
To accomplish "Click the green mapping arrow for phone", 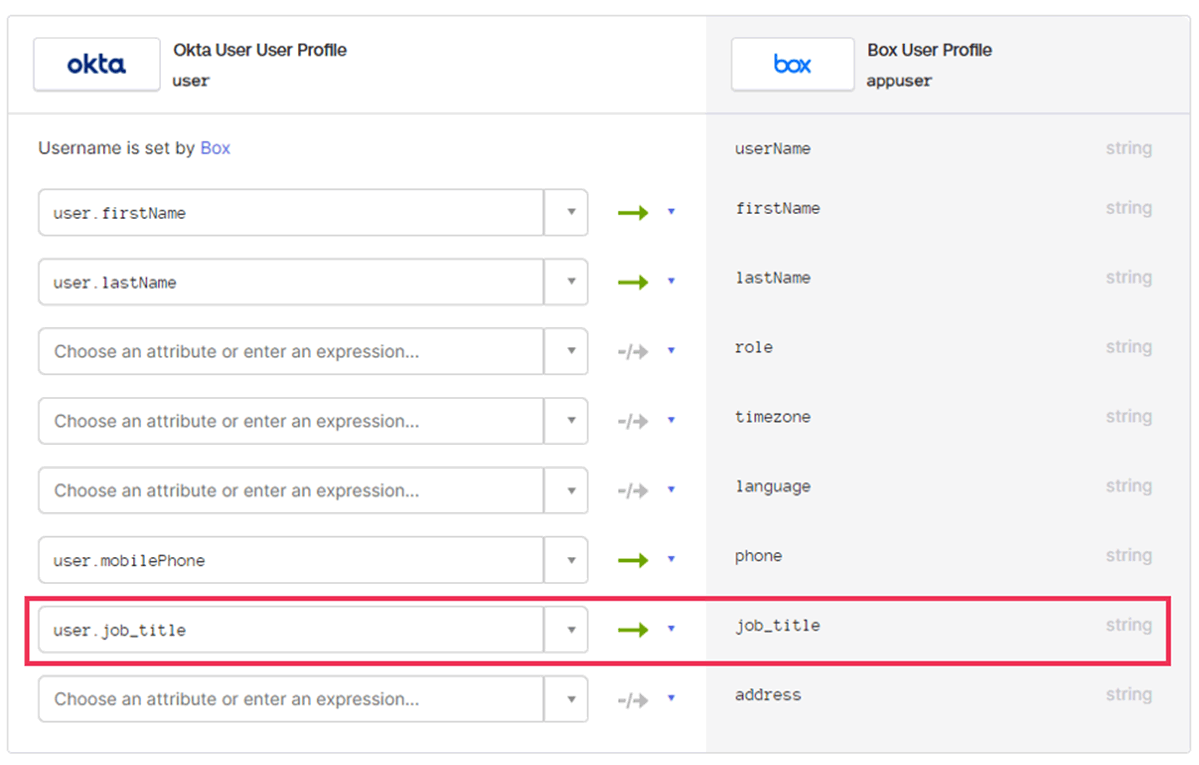I will tap(633, 560).
